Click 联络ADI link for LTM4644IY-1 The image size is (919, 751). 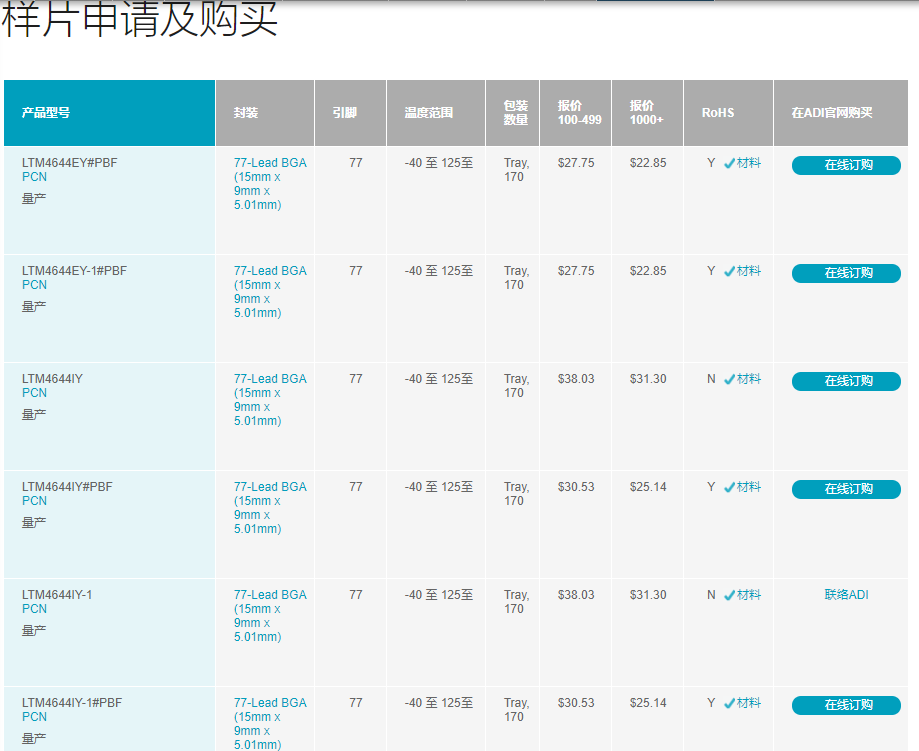coord(846,594)
